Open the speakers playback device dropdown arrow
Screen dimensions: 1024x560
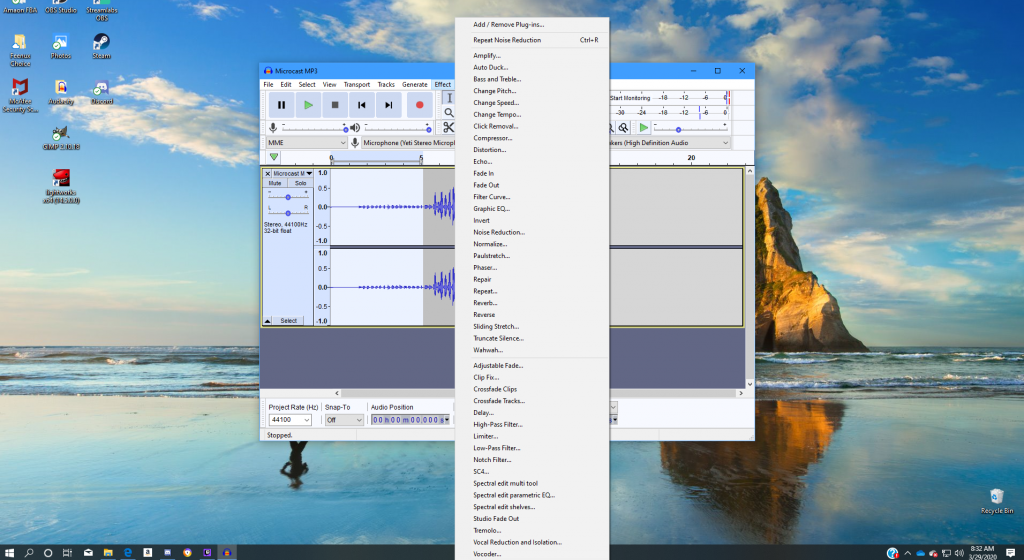pyautogui.click(x=725, y=142)
